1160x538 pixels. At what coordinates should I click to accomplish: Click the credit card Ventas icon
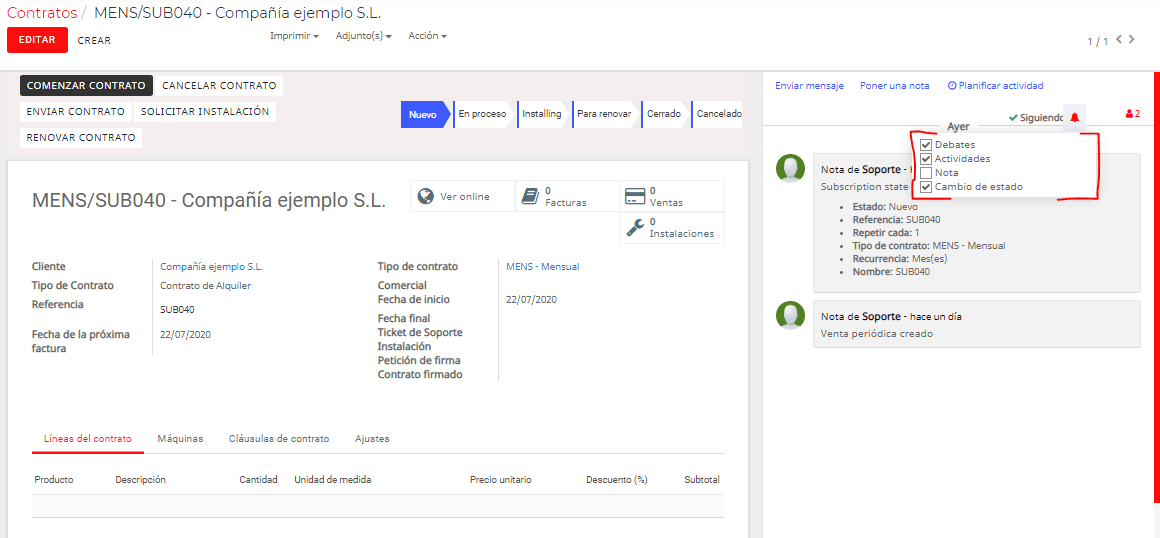click(635, 196)
